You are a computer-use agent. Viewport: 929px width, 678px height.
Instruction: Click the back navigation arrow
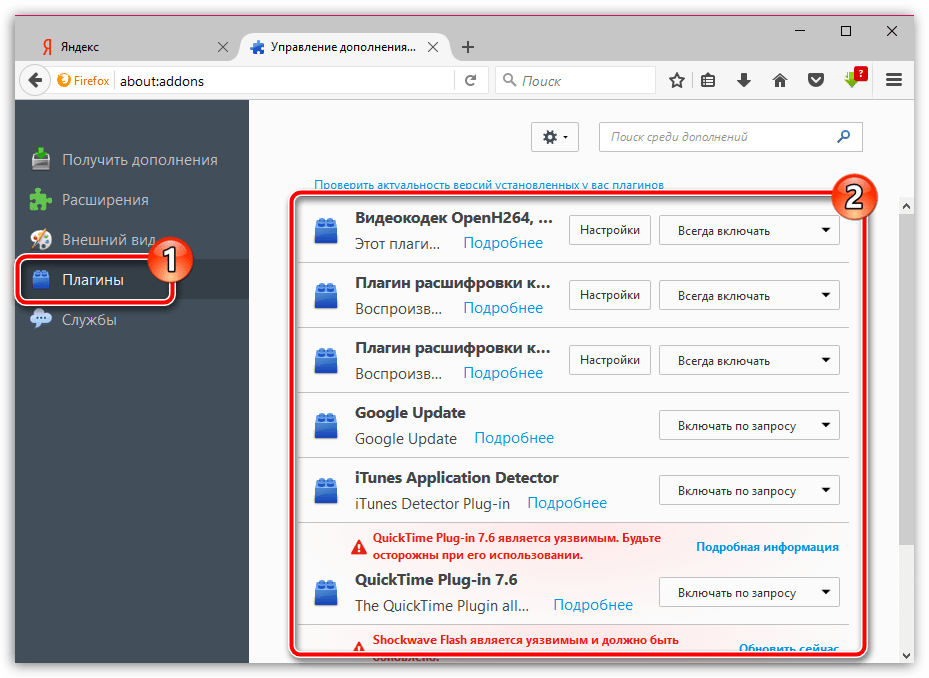tap(35, 80)
